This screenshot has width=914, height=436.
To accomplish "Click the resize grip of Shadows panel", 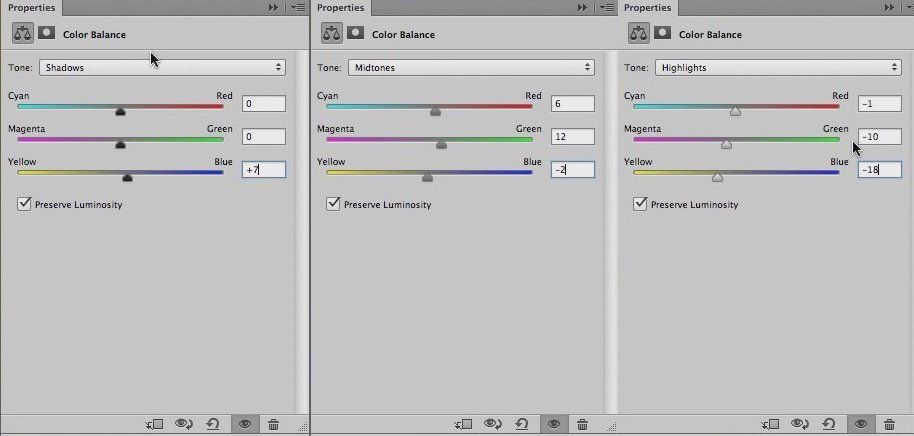I will point(302,426).
